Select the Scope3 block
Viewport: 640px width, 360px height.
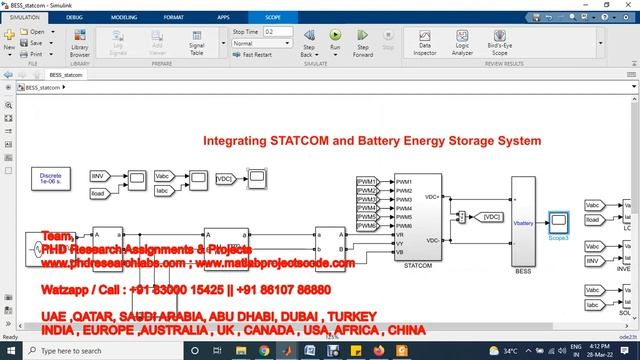coord(558,222)
